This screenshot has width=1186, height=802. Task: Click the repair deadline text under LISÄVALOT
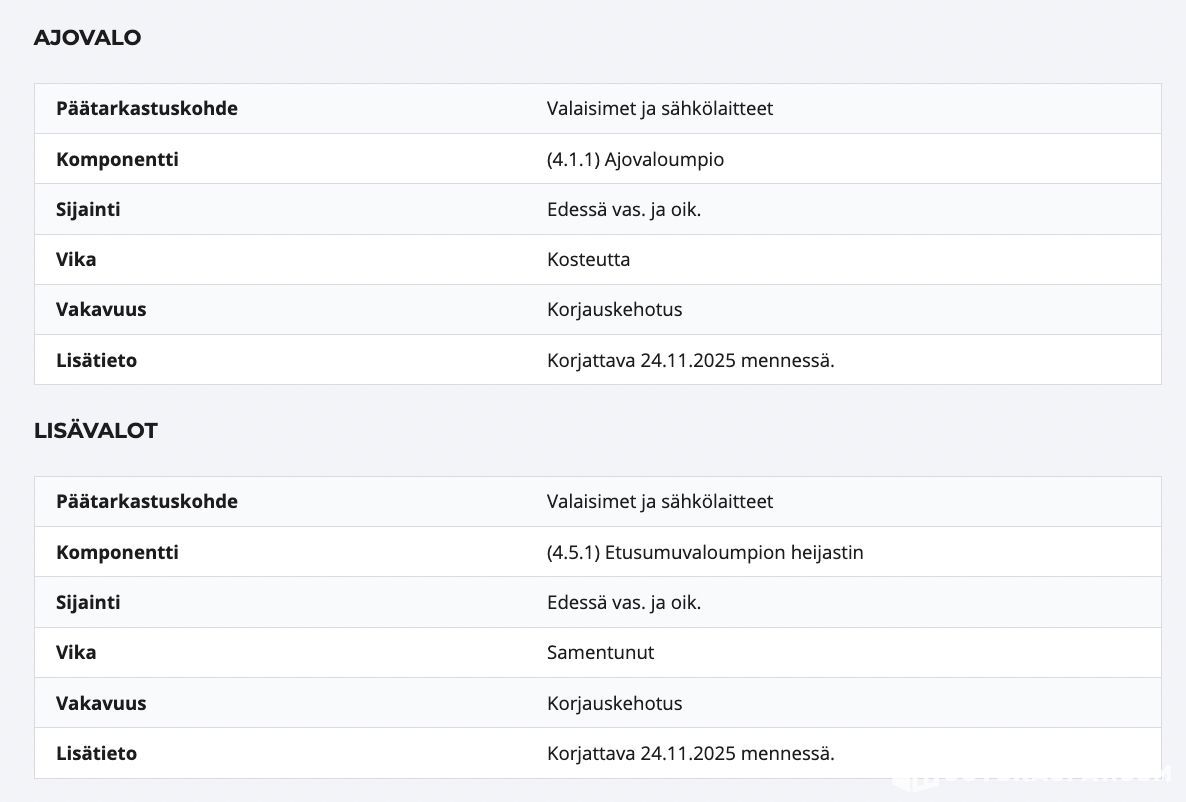coord(690,754)
